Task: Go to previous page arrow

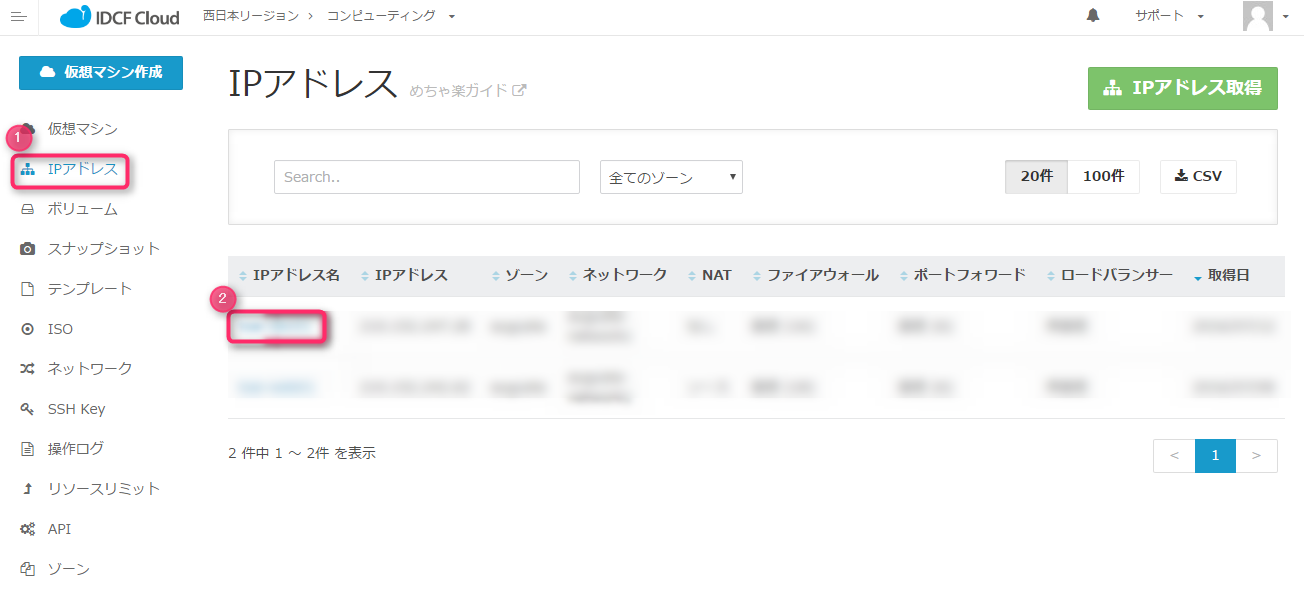Action: click(x=1174, y=456)
